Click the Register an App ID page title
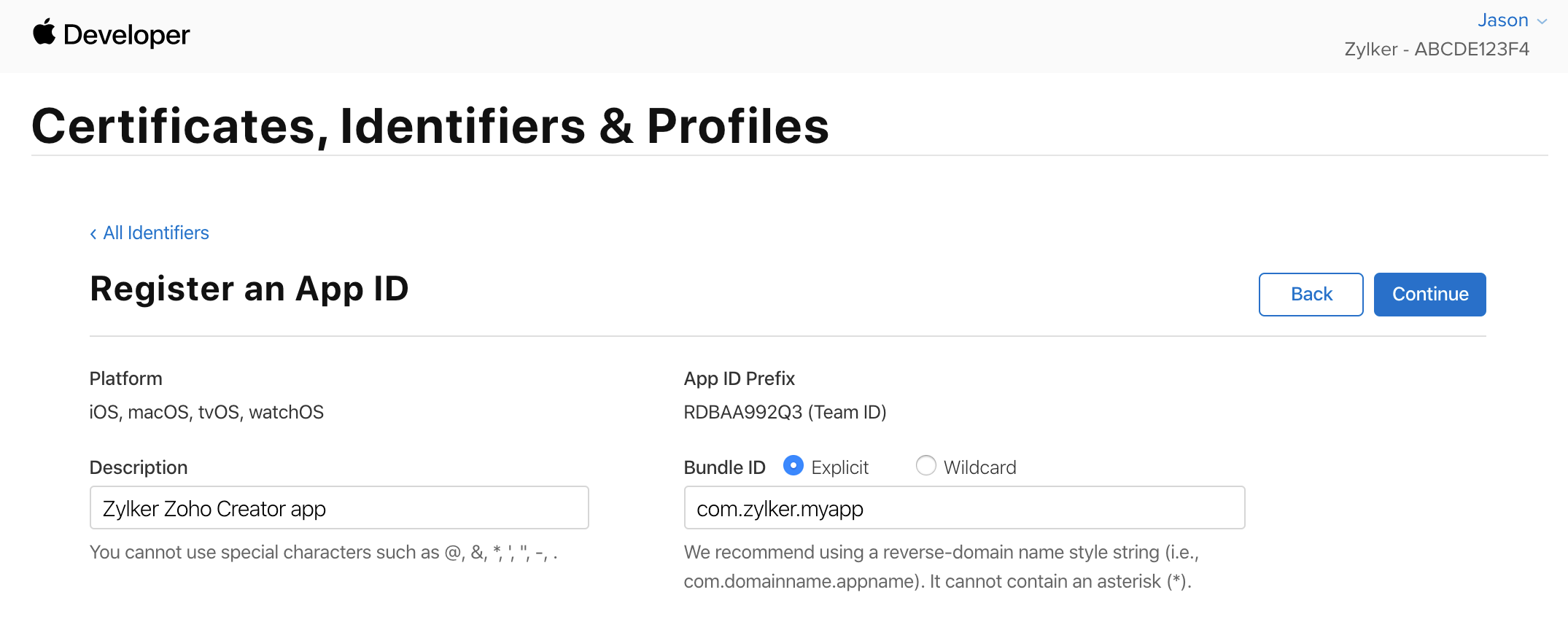The height and width of the screenshot is (630, 1568). coord(249,288)
